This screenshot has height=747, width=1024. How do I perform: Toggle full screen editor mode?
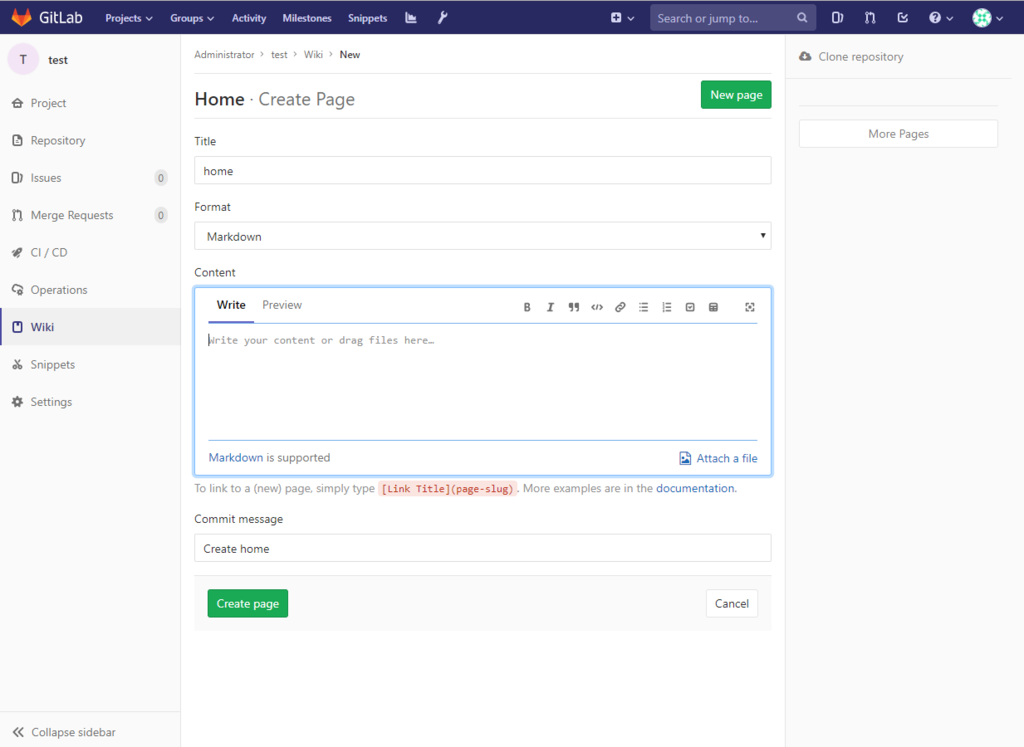[750, 307]
